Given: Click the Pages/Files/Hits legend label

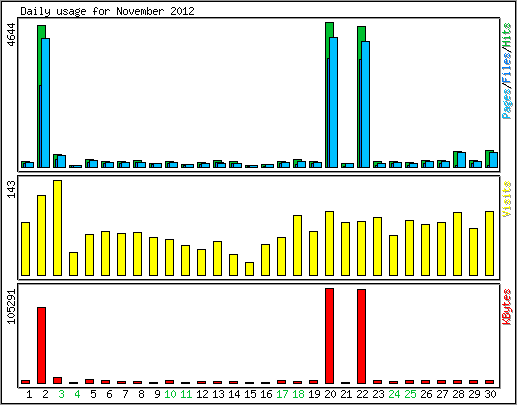Looking at the screenshot, I should click(507, 71).
